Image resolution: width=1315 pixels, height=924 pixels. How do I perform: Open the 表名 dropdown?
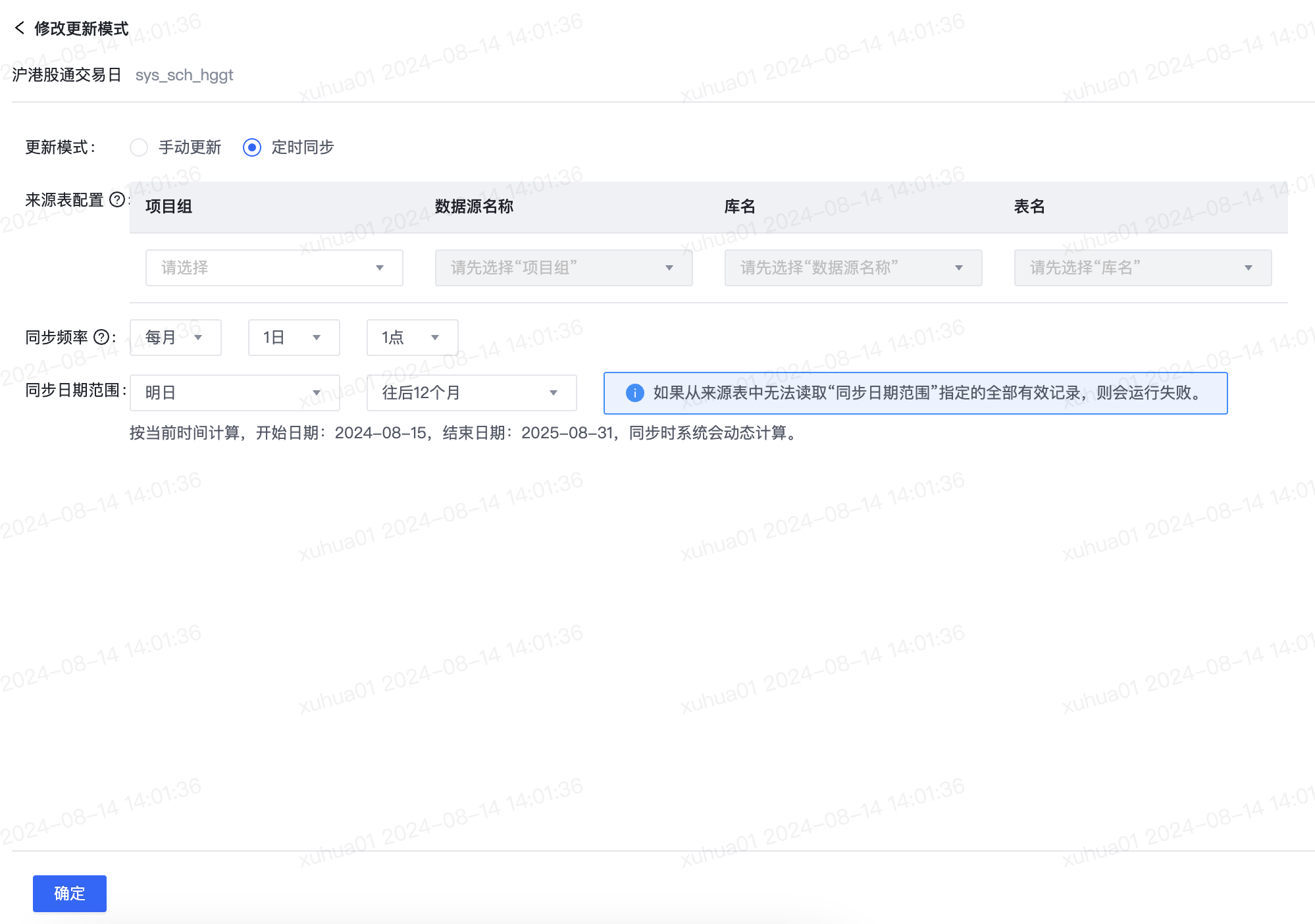1143,268
